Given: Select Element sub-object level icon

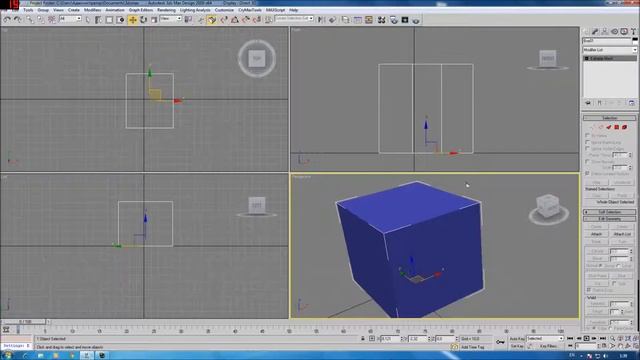Looking at the screenshot, I should point(624,127).
